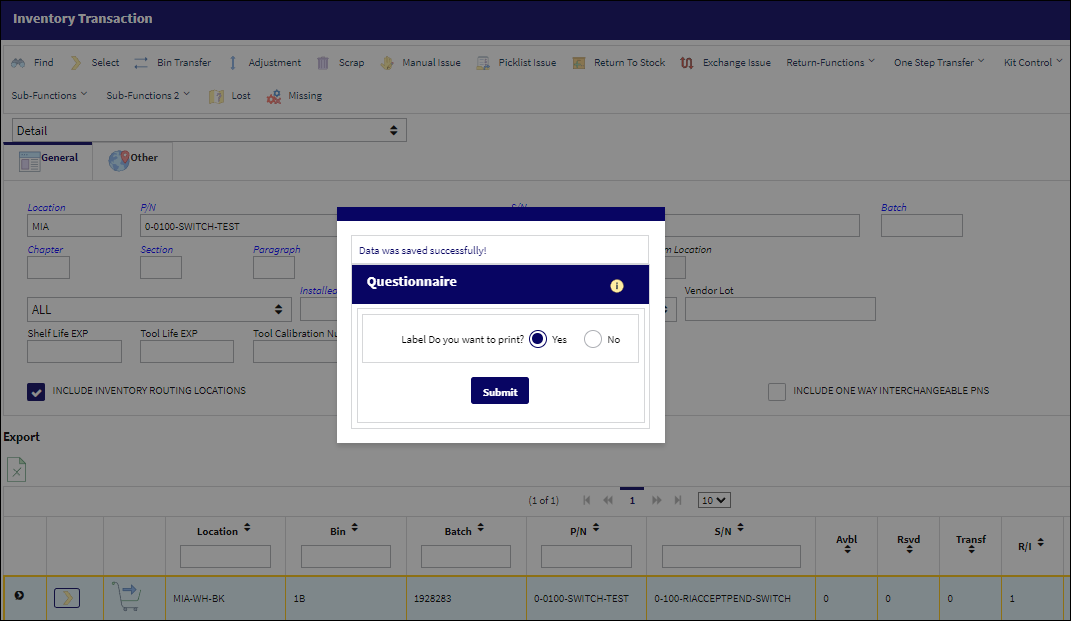The width and height of the screenshot is (1071, 621).
Task: Sort table by S/N column
Action: tap(740, 528)
